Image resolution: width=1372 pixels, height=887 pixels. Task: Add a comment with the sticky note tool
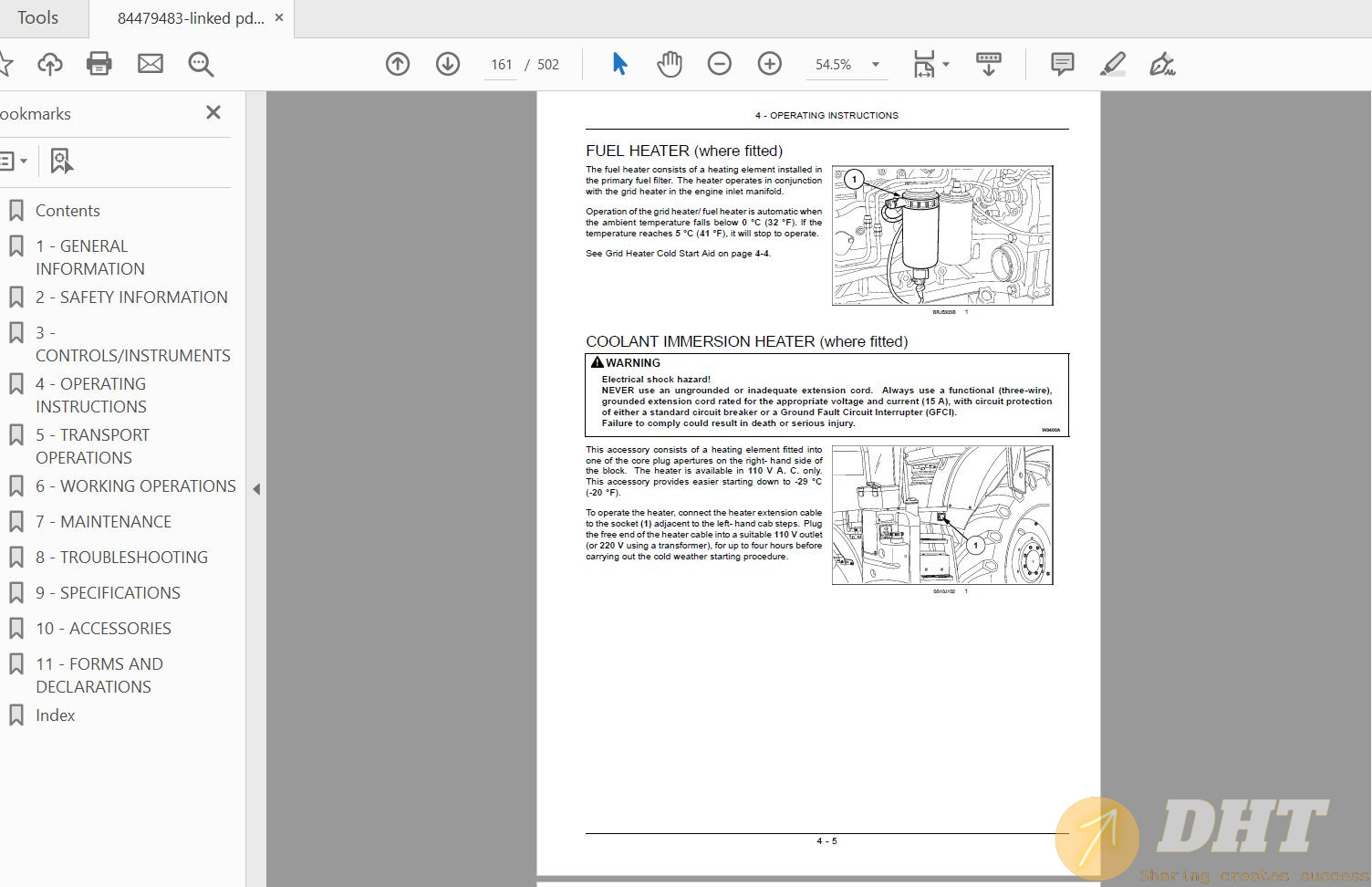point(1062,64)
